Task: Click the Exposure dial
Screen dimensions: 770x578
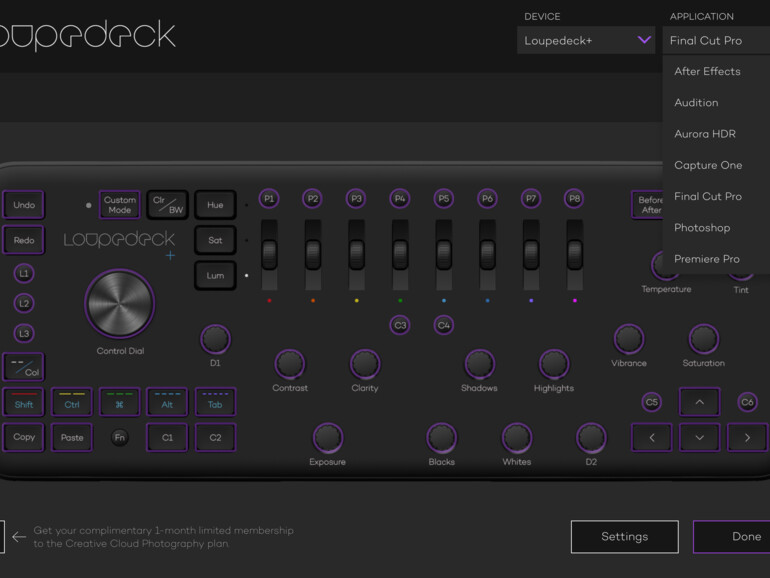Action: pyautogui.click(x=327, y=438)
